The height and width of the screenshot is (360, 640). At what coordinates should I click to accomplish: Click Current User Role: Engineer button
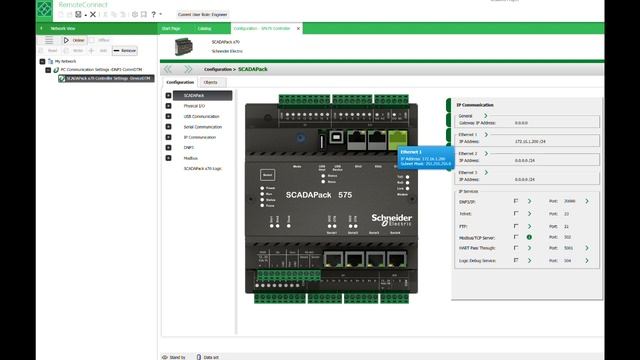(x=203, y=14)
